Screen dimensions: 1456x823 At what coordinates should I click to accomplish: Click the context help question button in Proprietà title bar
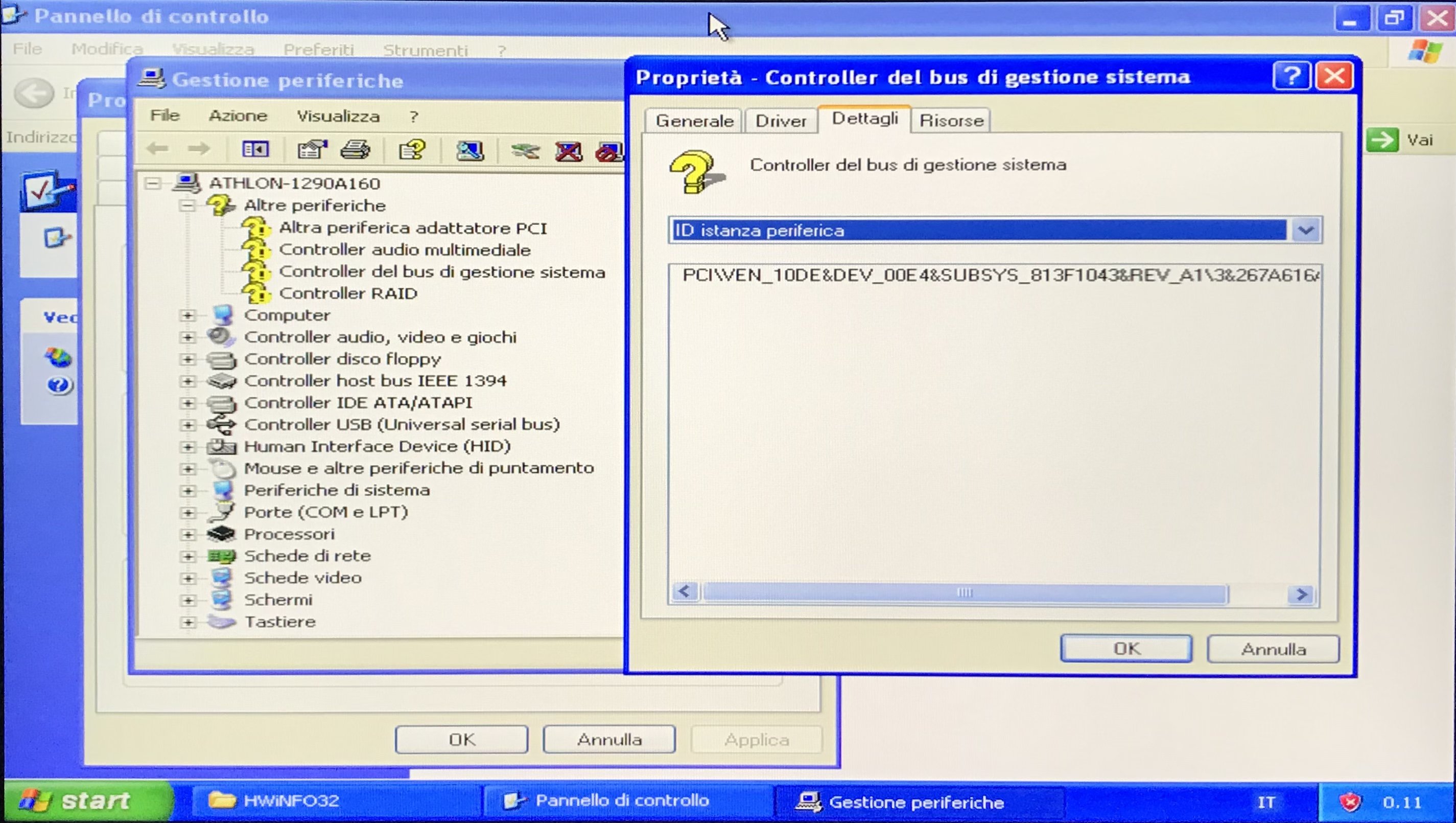(1291, 76)
